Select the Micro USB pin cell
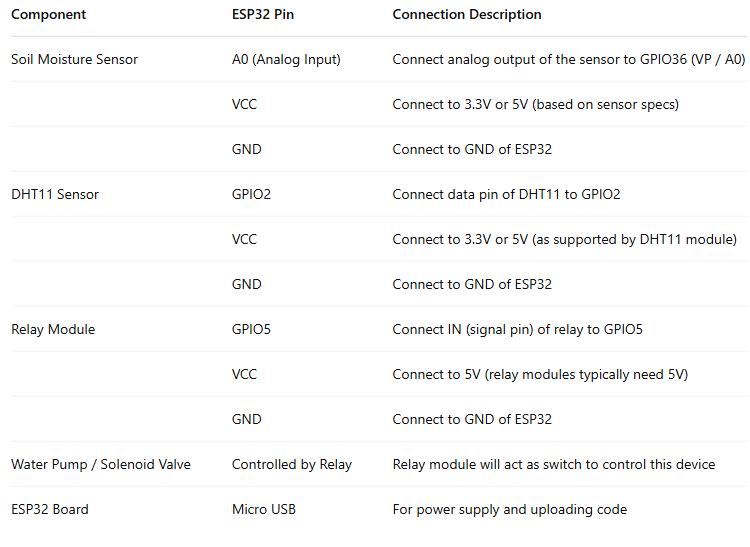Viewport: 750px width, 547px height. tap(264, 509)
